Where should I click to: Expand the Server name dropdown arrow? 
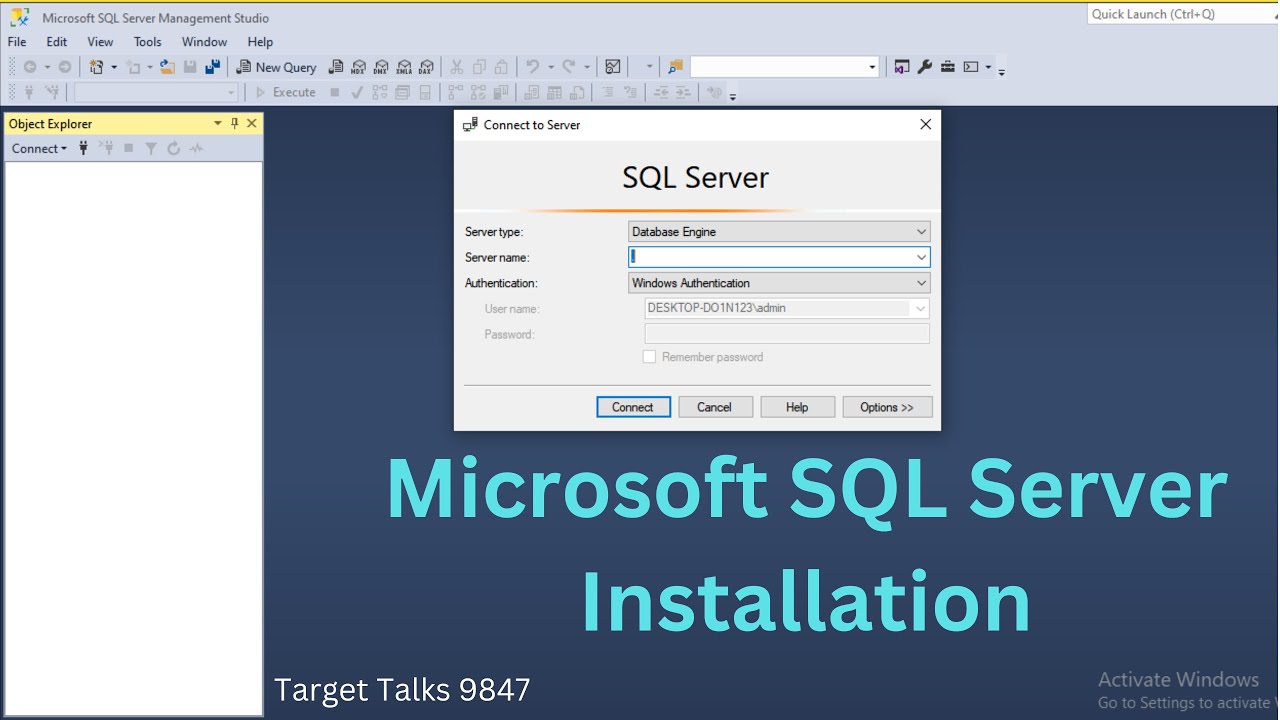pos(921,257)
